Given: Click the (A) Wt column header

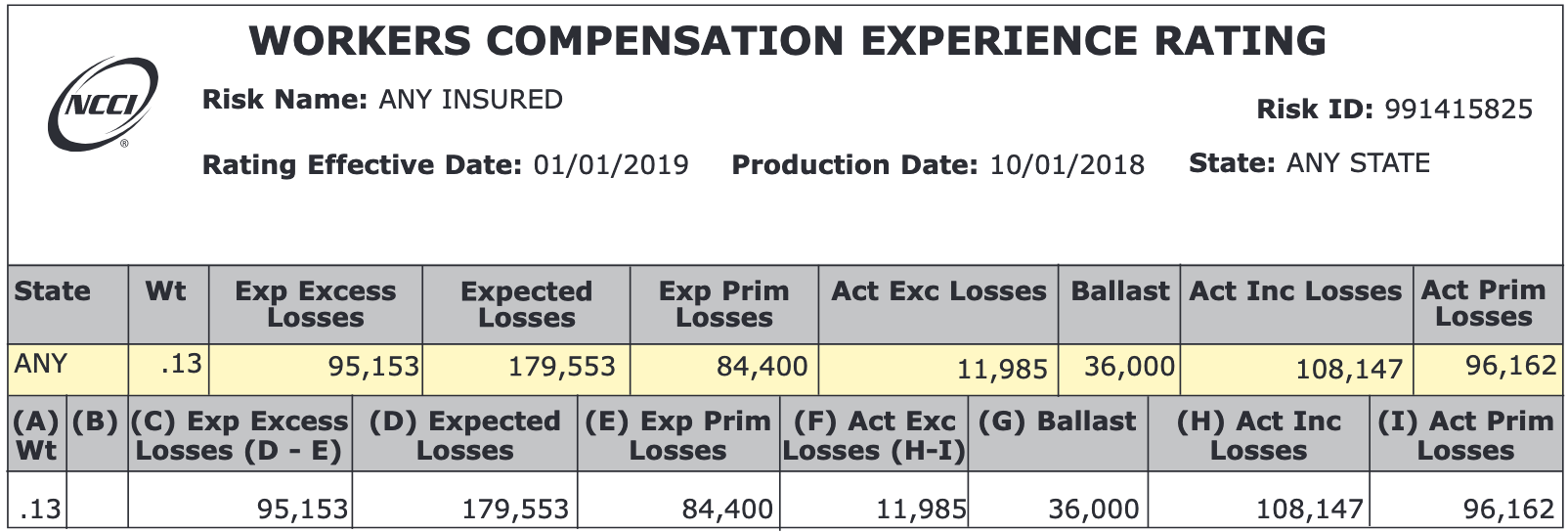Looking at the screenshot, I should [x=36, y=436].
